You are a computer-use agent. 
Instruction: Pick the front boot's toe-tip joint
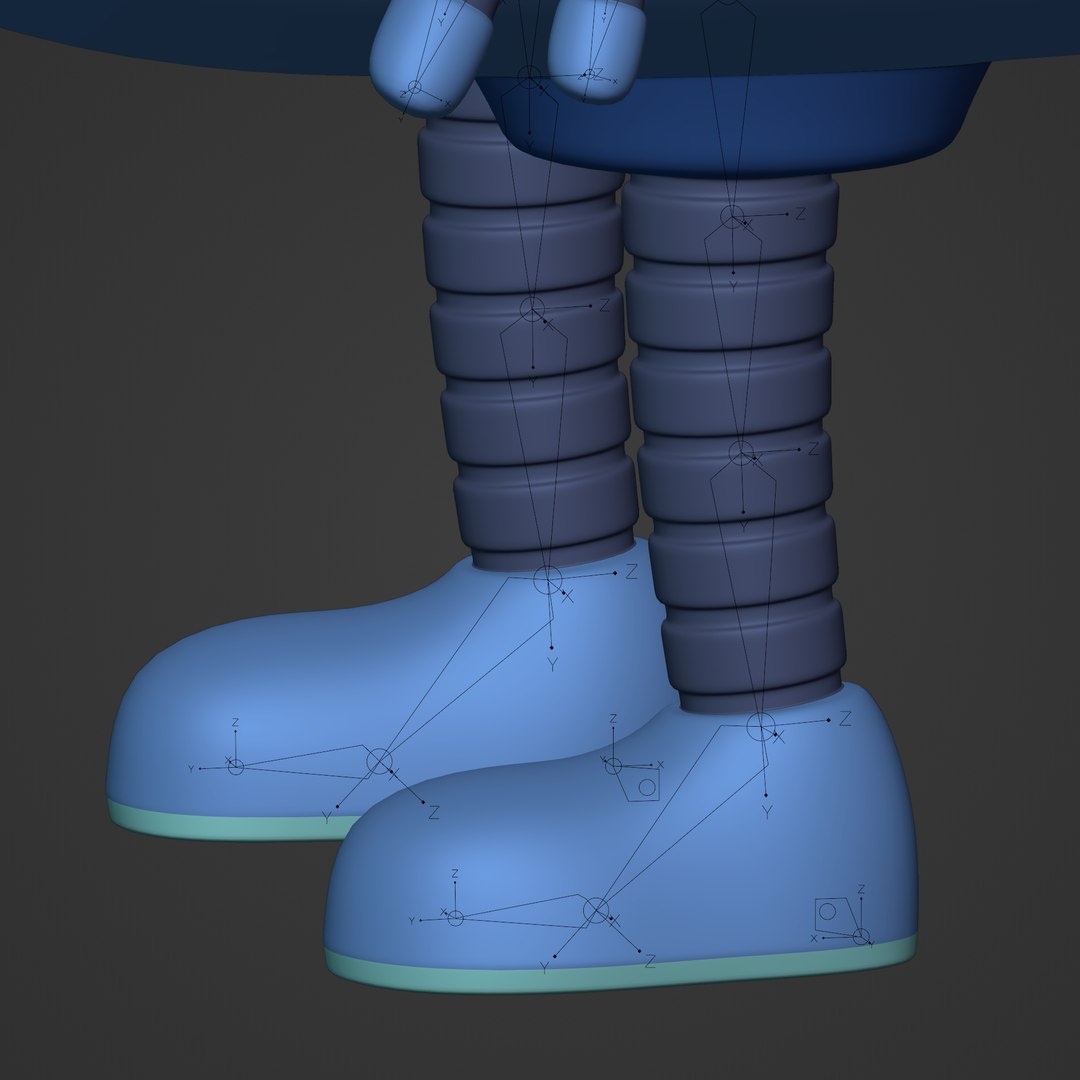(x=455, y=917)
